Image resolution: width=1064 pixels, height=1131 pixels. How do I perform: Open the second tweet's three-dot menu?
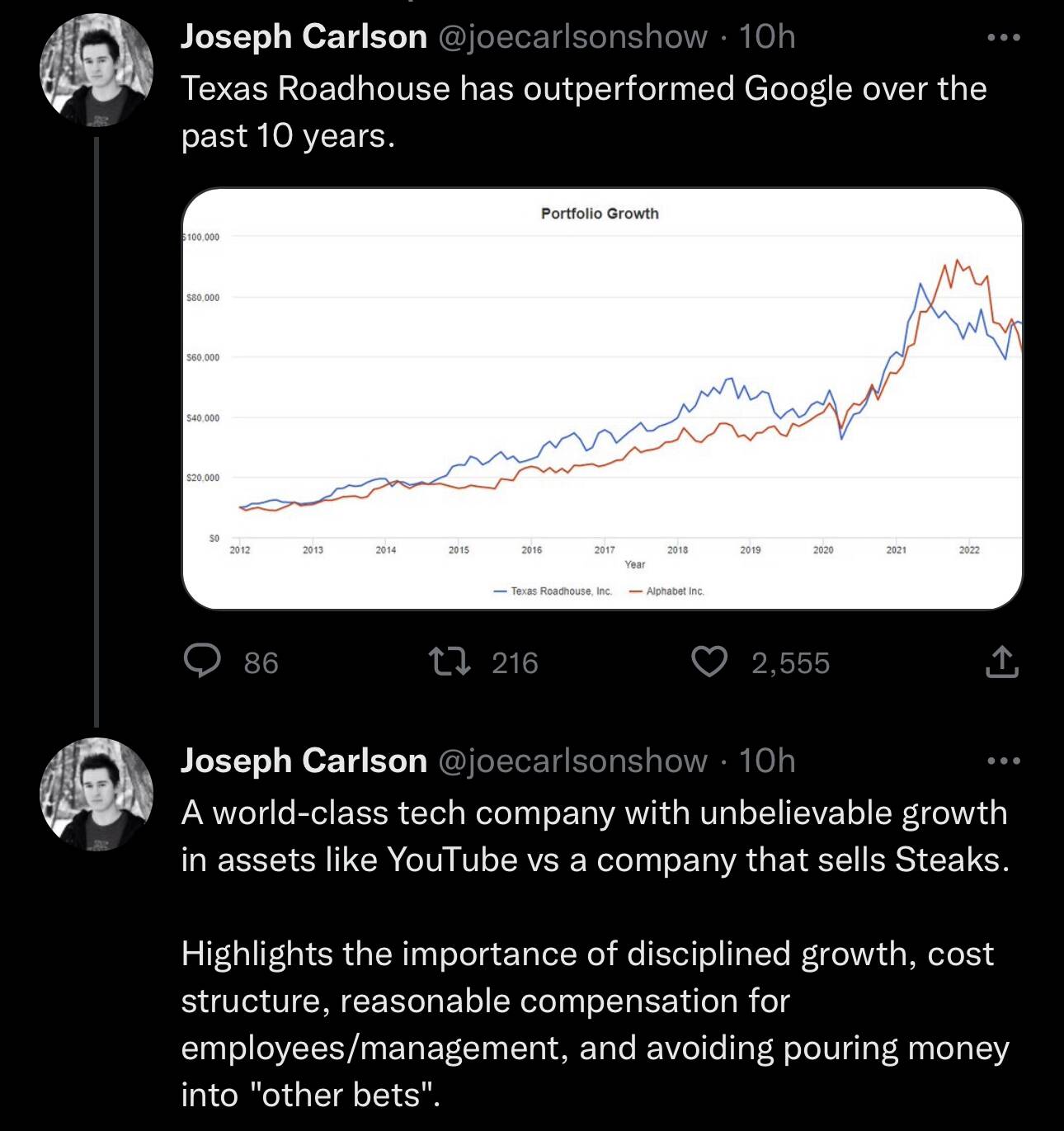click(x=1004, y=761)
